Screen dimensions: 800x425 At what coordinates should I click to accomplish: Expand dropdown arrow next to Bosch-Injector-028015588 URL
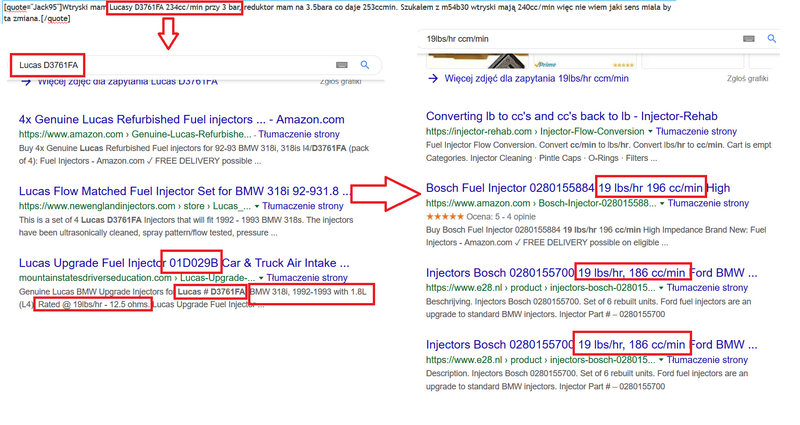[x=662, y=204]
